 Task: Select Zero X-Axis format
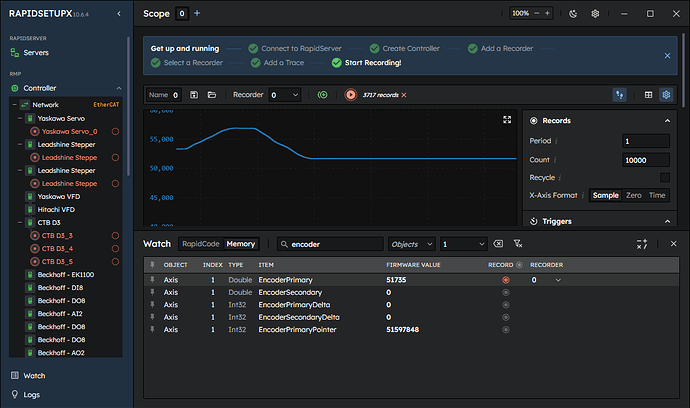[634, 195]
